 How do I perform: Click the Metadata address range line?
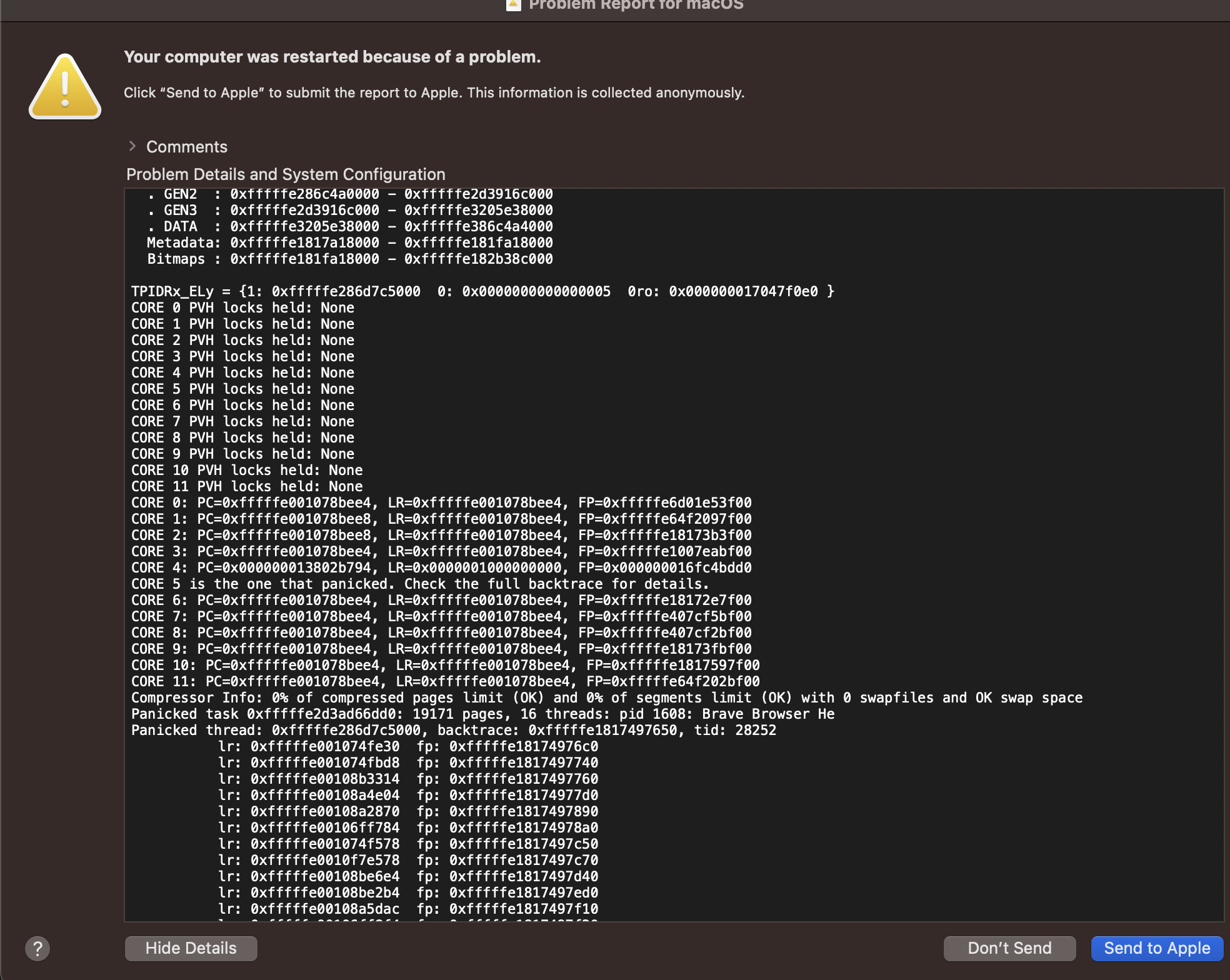click(x=349, y=242)
